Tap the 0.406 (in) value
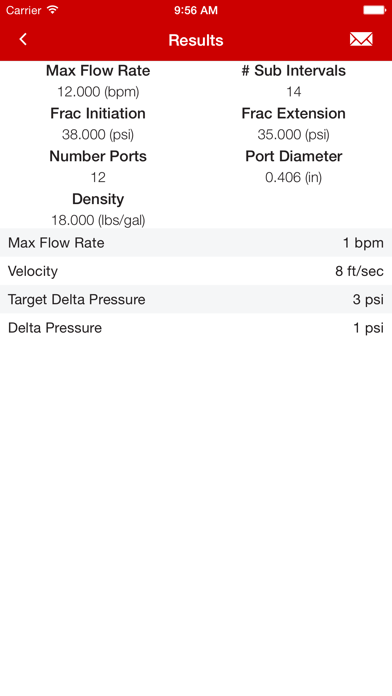This screenshot has width=392, height=696. point(293,178)
